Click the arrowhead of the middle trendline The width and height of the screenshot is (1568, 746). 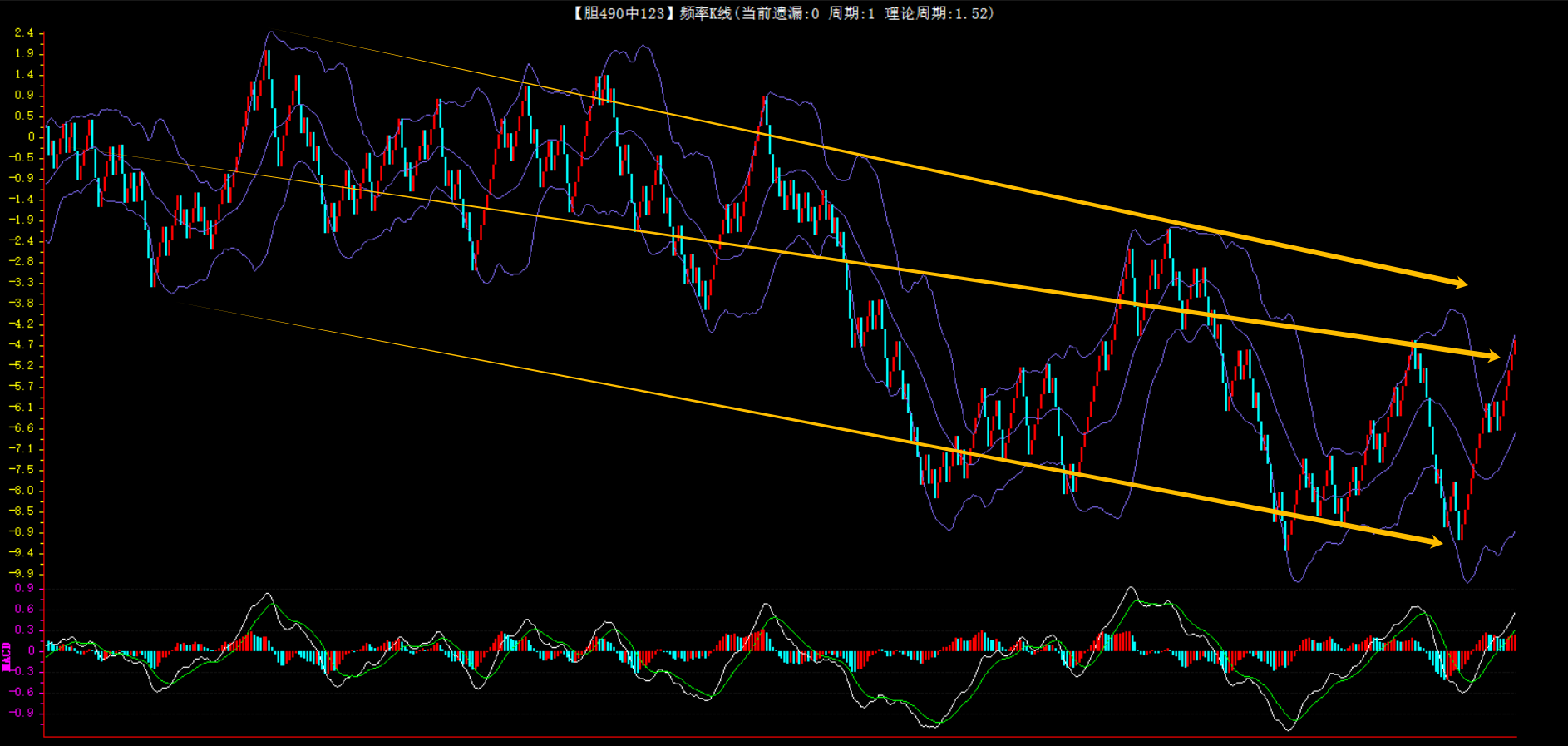(x=1493, y=357)
